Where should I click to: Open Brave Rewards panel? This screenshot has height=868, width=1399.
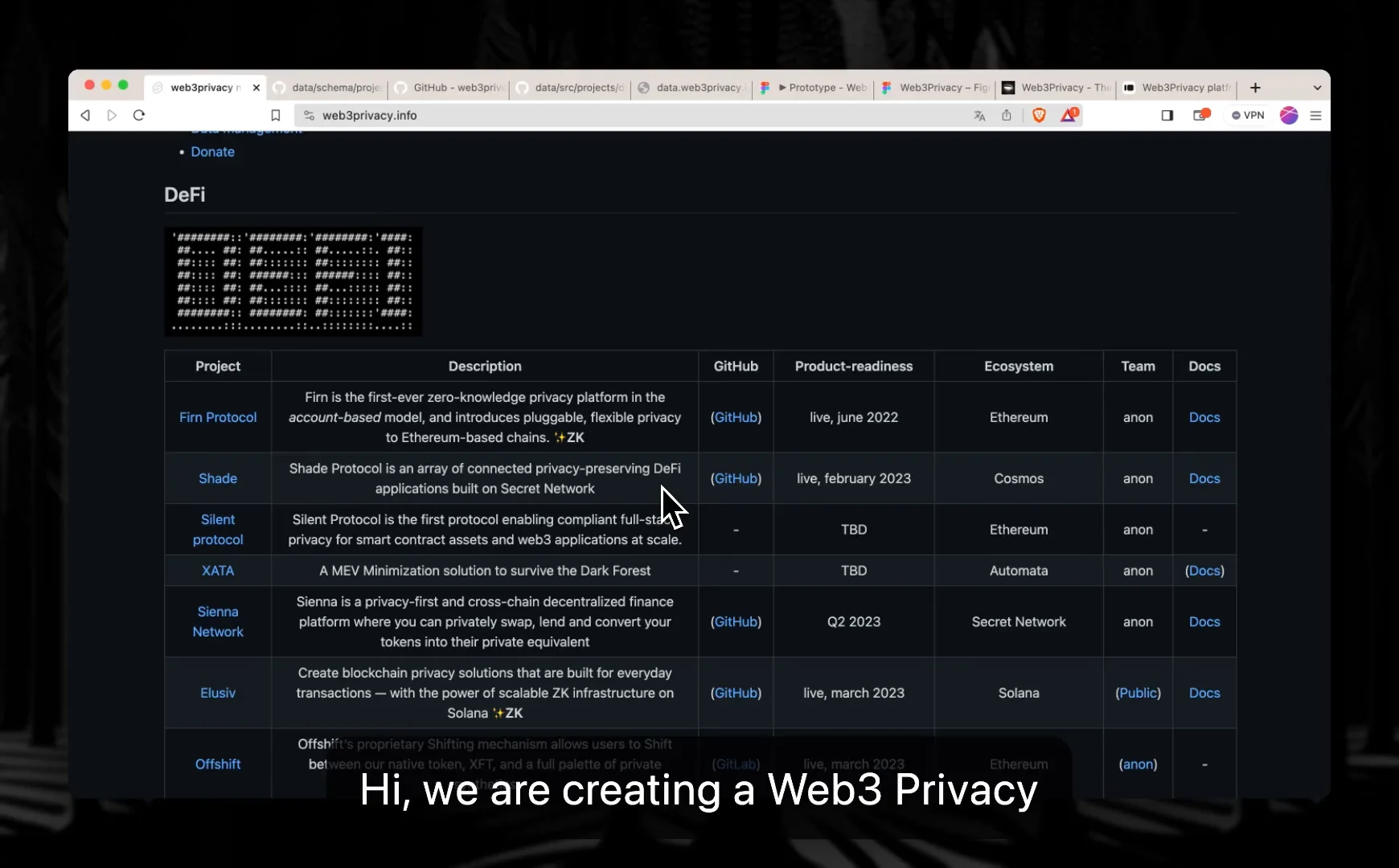(x=1069, y=115)
